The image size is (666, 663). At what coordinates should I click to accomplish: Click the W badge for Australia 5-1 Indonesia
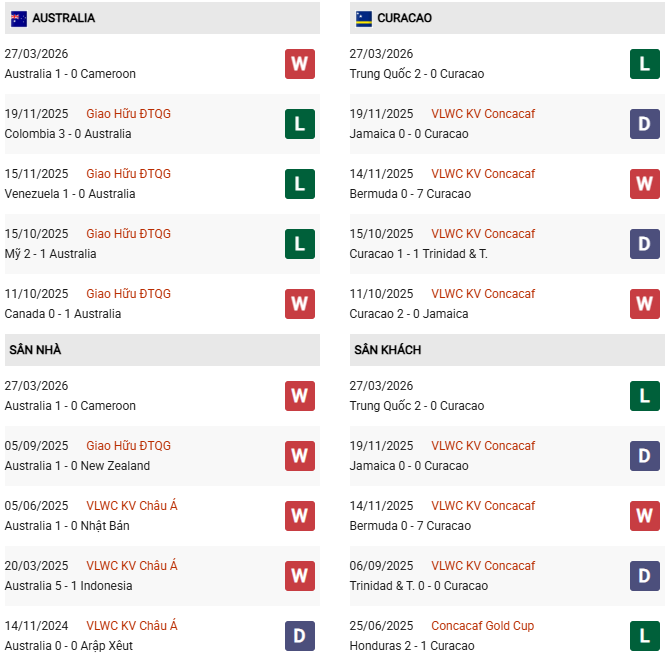[x=300, y=576]
